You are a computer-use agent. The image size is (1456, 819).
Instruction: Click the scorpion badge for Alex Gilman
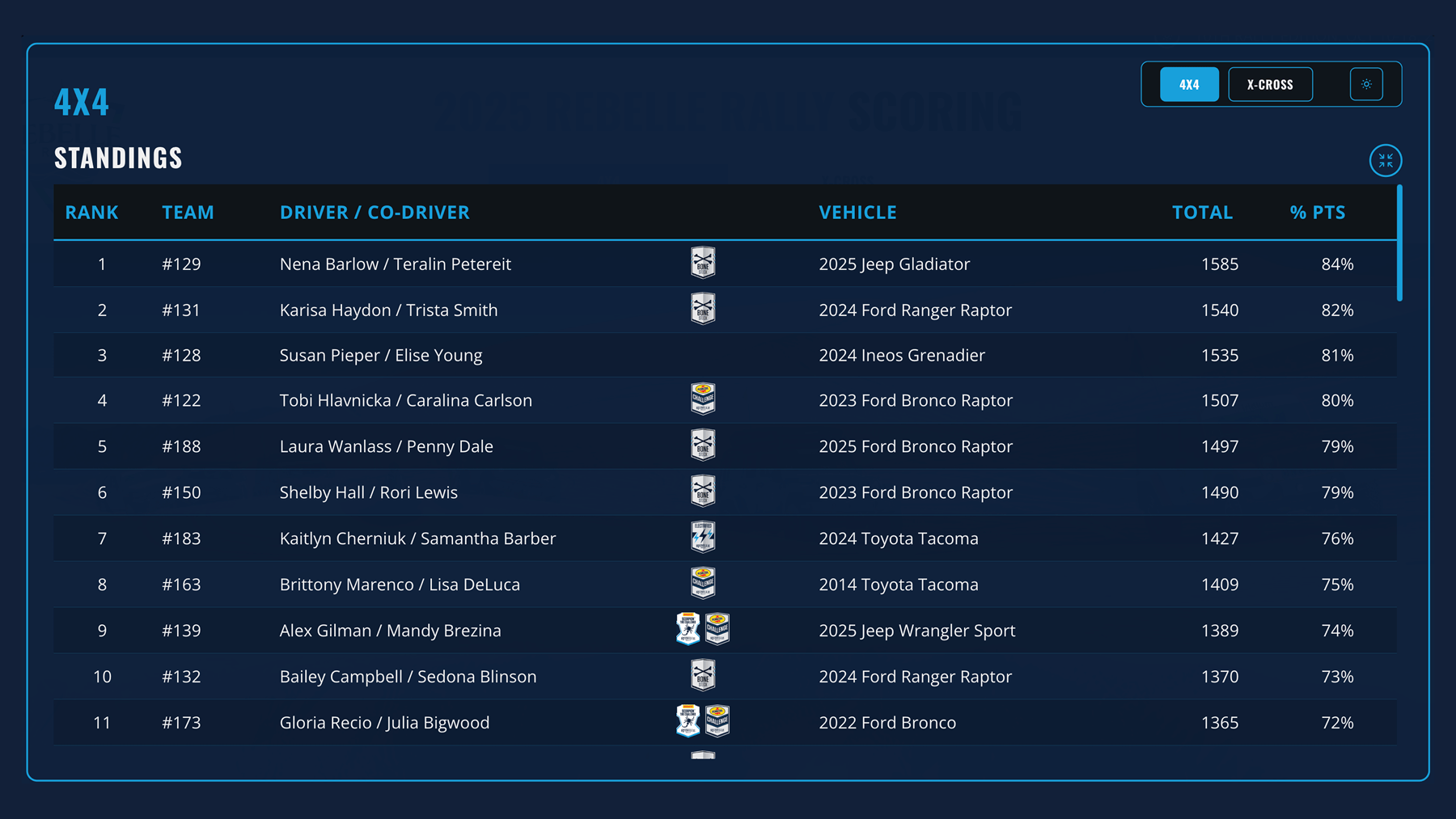pyautogui.click(x=688, y=630)
